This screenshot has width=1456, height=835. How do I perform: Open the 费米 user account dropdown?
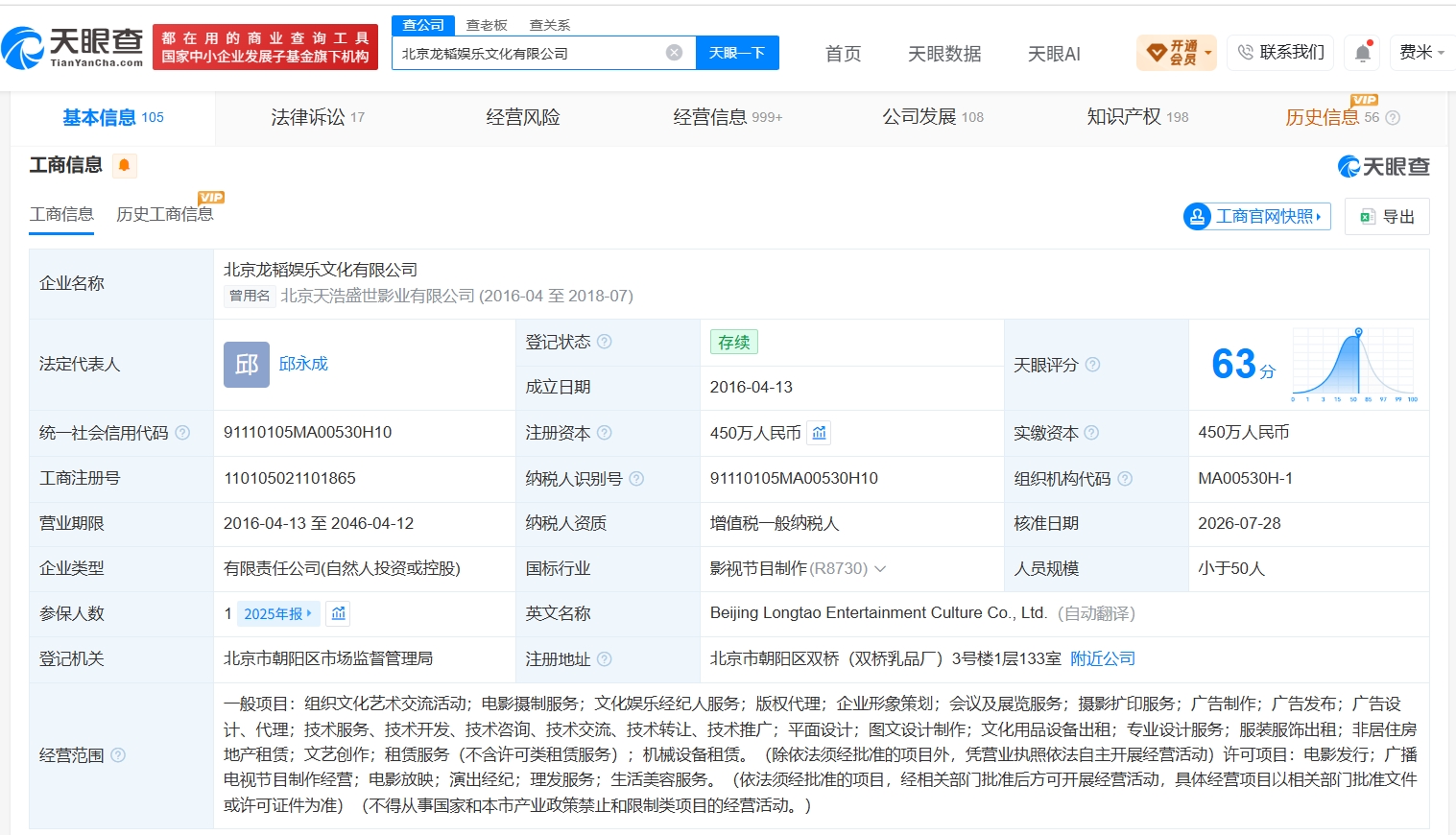1421,53
